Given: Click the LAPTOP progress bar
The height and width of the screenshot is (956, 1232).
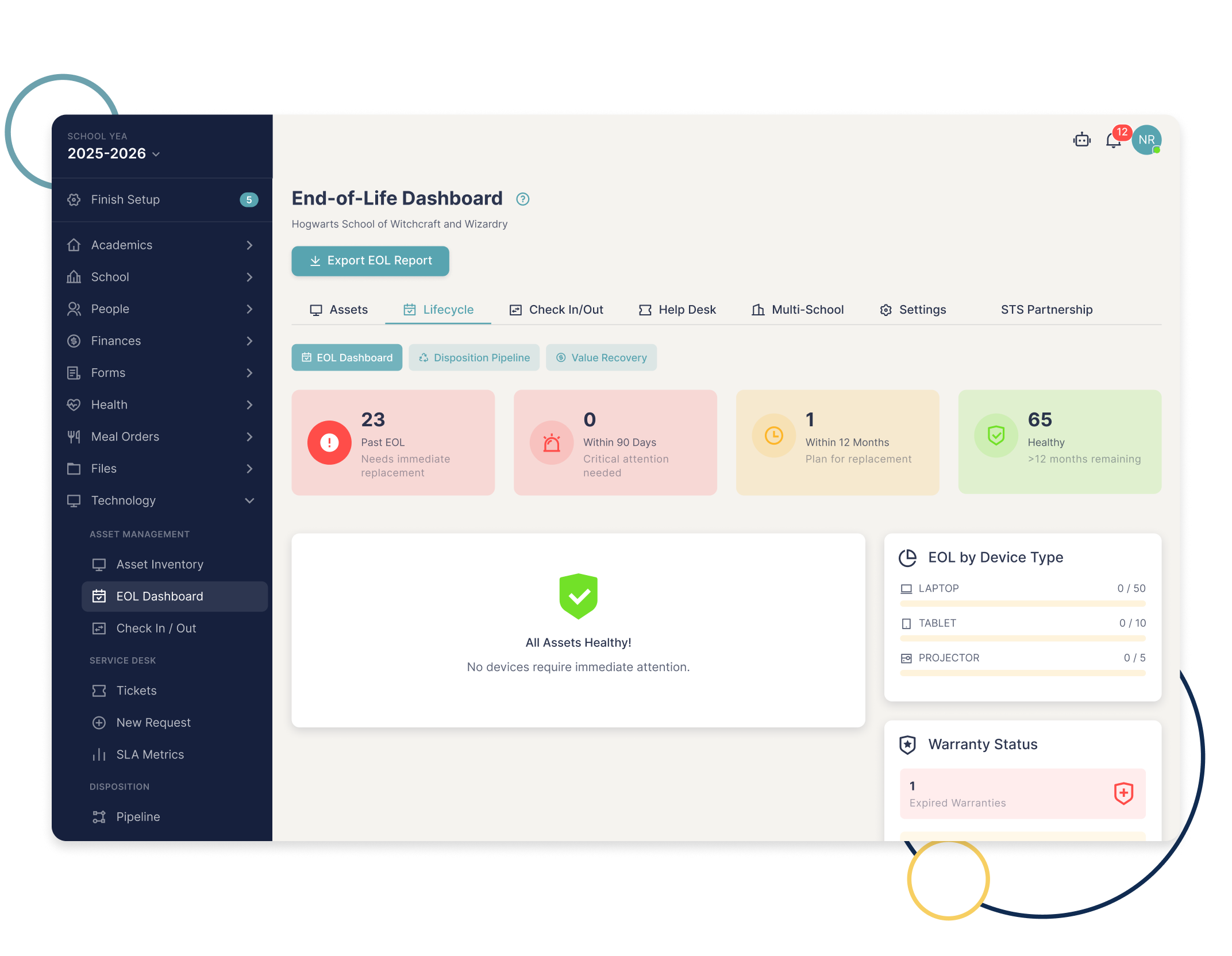Looking at the screenshot, I should (x=1022, y=604).
